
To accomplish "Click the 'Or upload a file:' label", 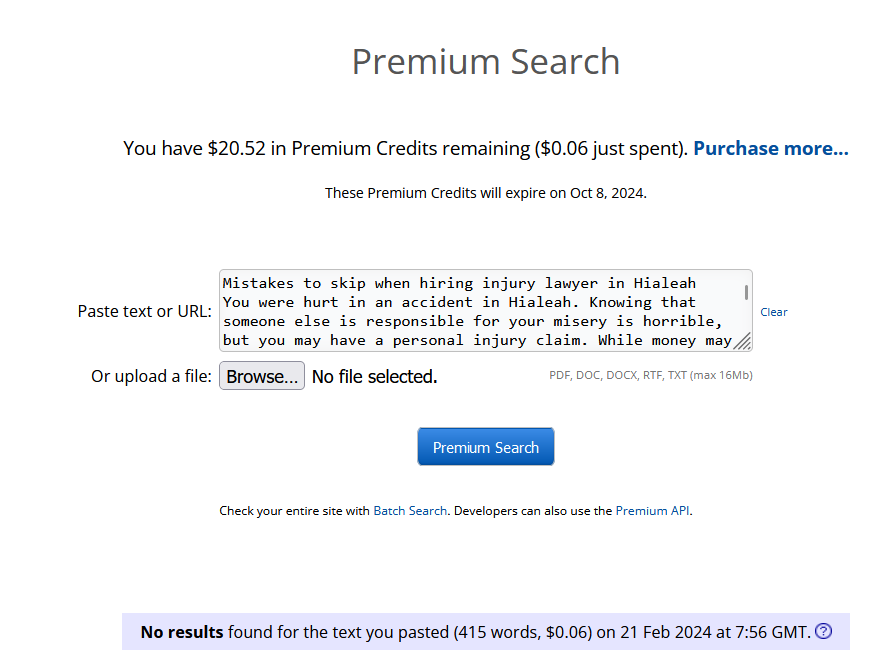I will 151,376.
